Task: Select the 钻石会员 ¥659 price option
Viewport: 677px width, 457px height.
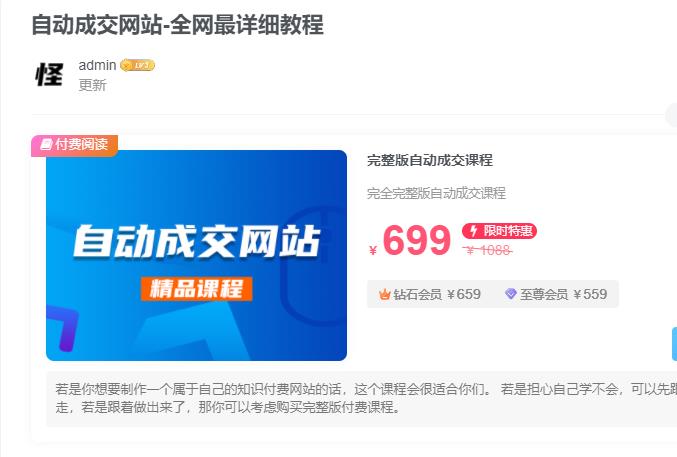Action: click(430, 295)
